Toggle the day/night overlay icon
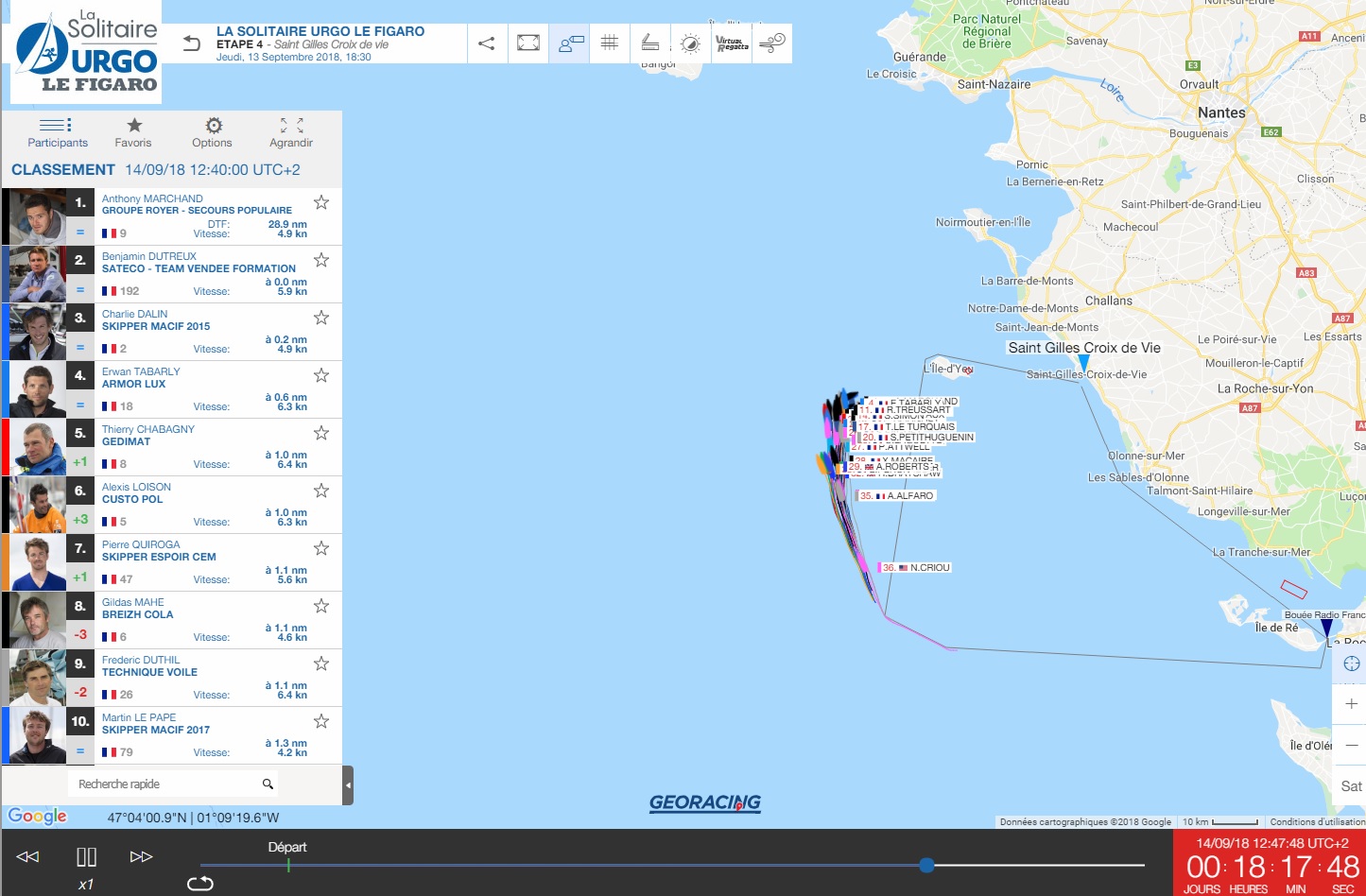The height and width of the screenshot is (896, 1366). 691,43
